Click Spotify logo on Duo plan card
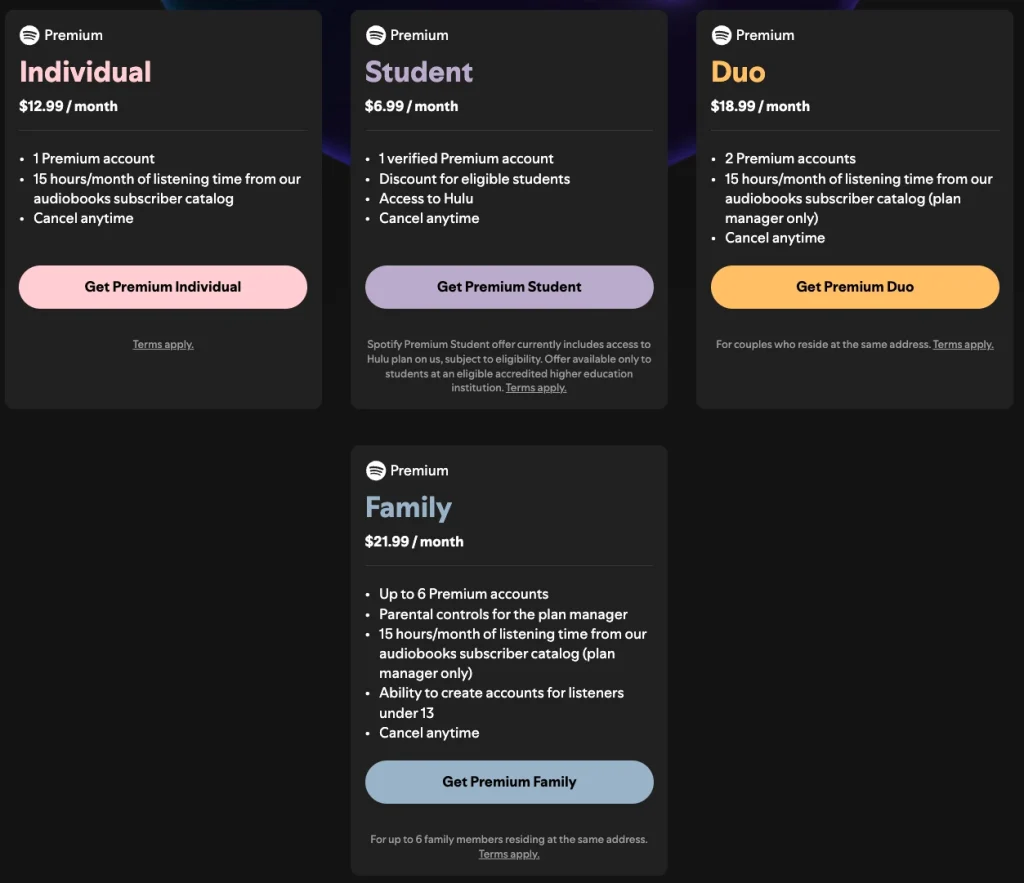Image resolution: width=1024 pixels, height=883 pixels. [721, 35]
